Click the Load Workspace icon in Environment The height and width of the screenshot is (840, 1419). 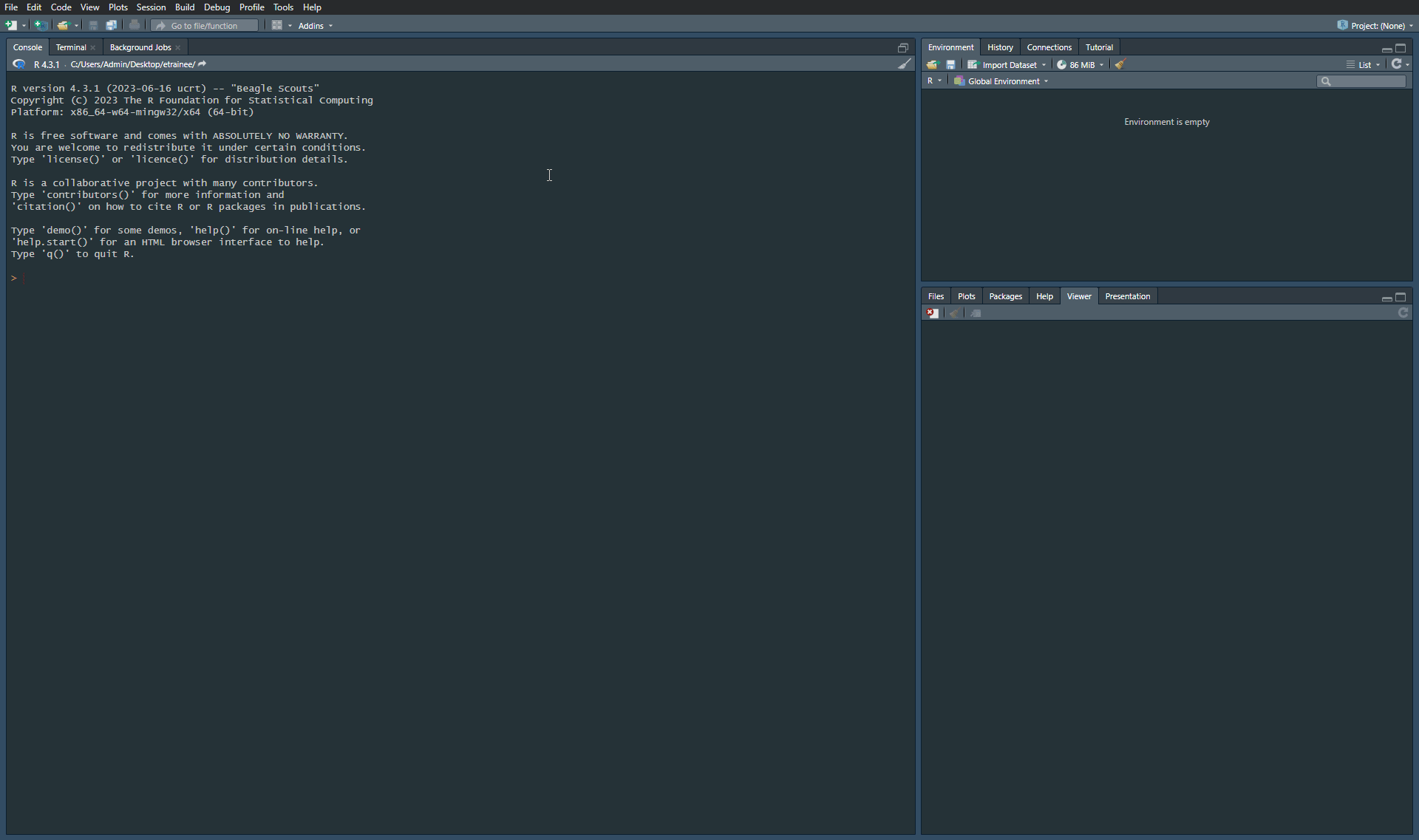(932, 65)
